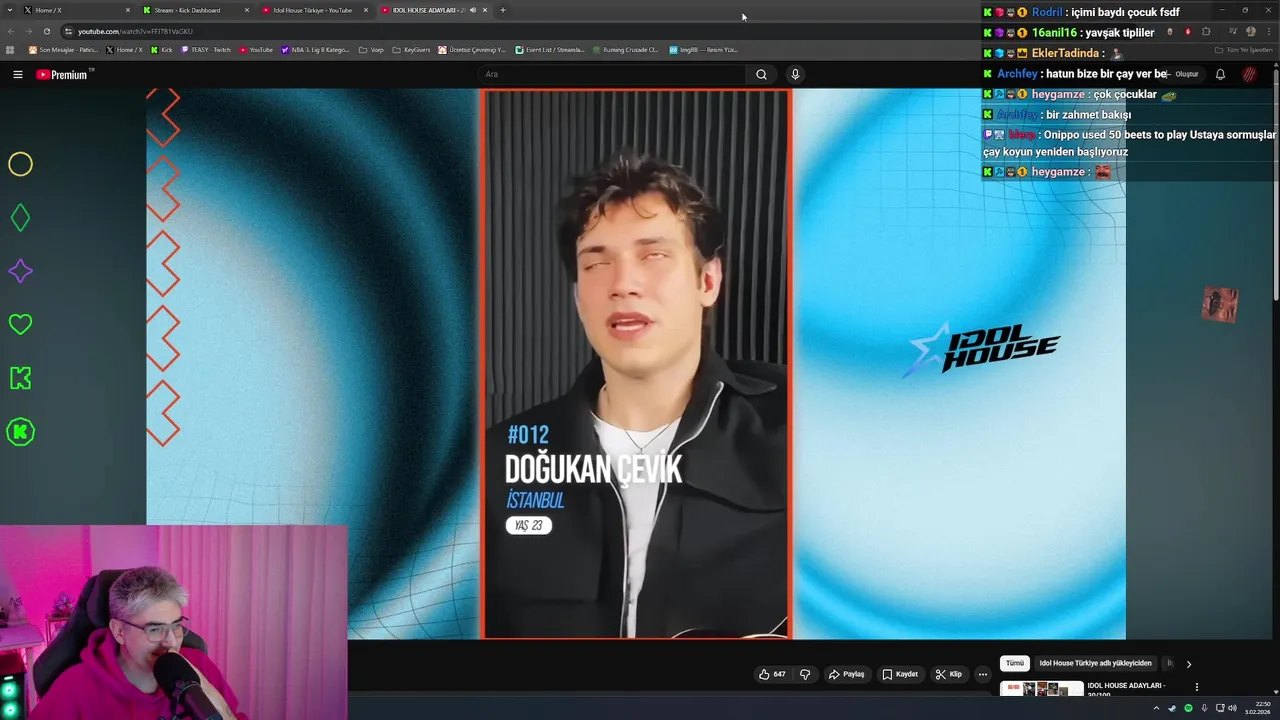Open Burning Crusade Classic bookmark
Screen dimensions: 1280x720
(x=625, y=49)
